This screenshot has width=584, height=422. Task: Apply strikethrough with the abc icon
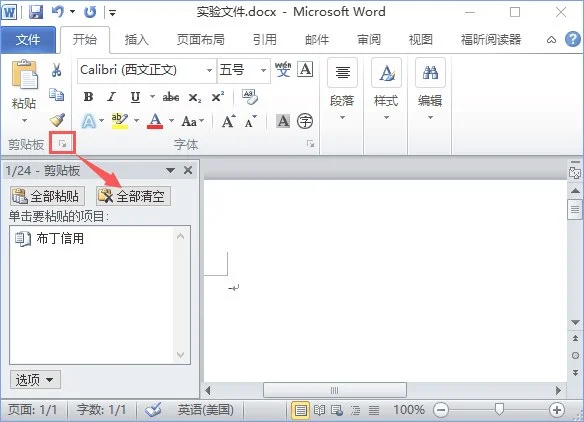pyautogui.click(x=171, y=97)
